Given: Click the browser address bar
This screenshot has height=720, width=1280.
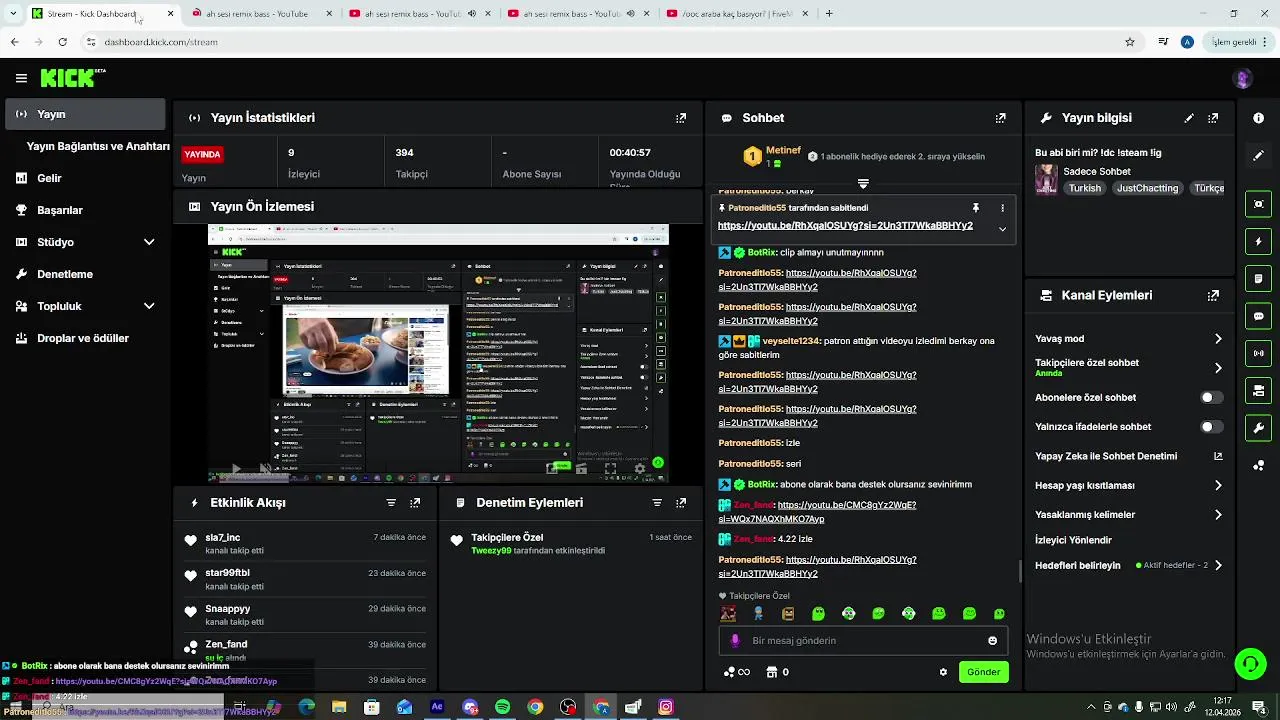Looking at the screenshot, I should tap(600, 42).
